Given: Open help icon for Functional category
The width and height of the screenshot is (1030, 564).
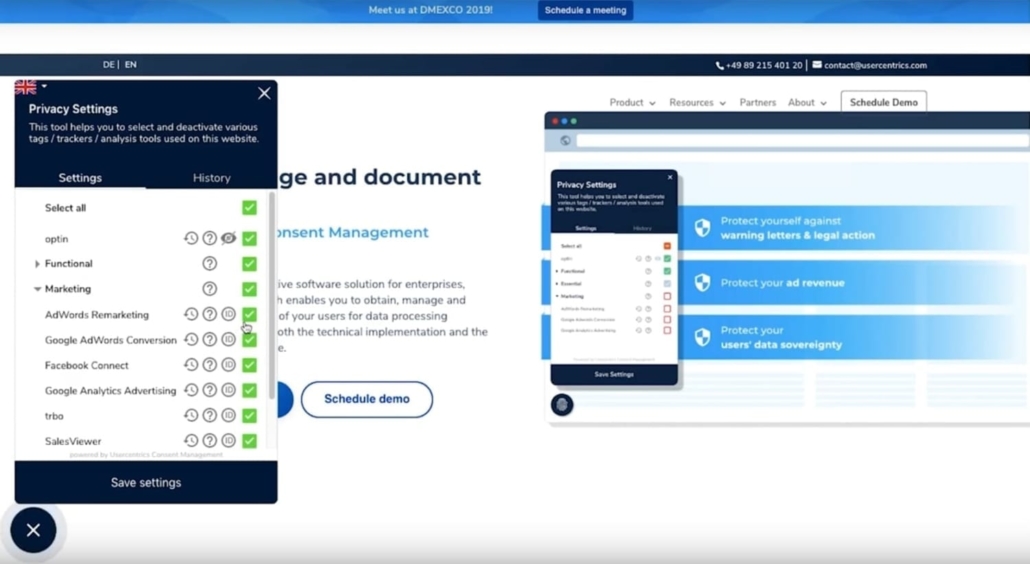Looking at the screenshot, I should tap(210, 263).
